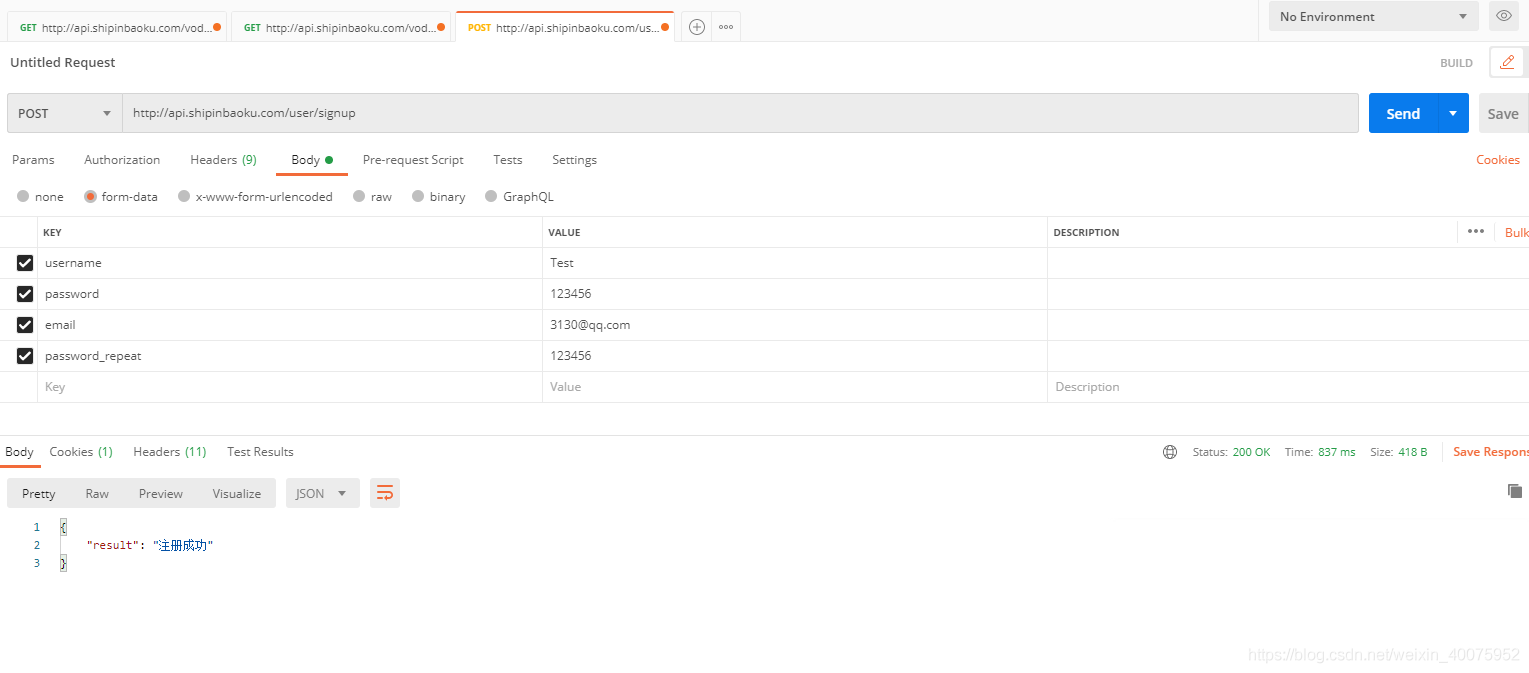Screen dimensions: 1529x673
Task: Toggle line wrap icon in response toolbar
Action: [385, 493]
